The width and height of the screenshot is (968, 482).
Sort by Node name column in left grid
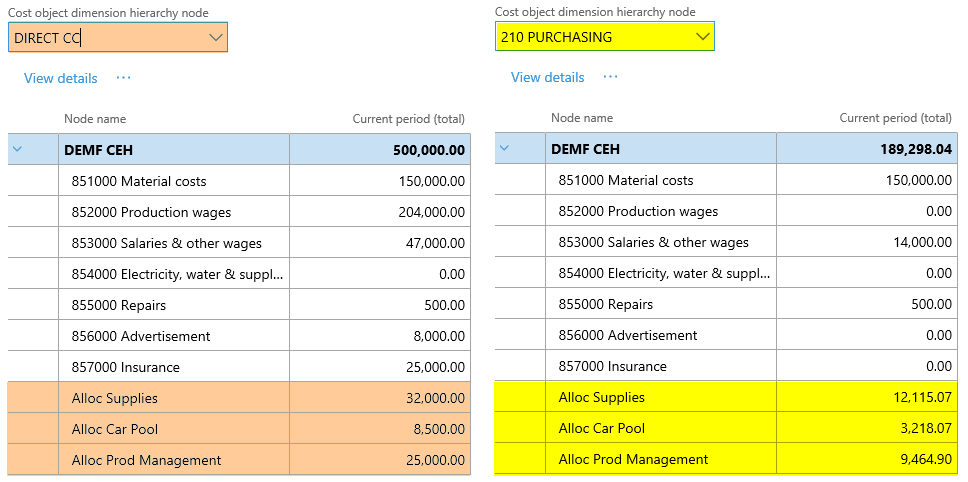point(95,119)
